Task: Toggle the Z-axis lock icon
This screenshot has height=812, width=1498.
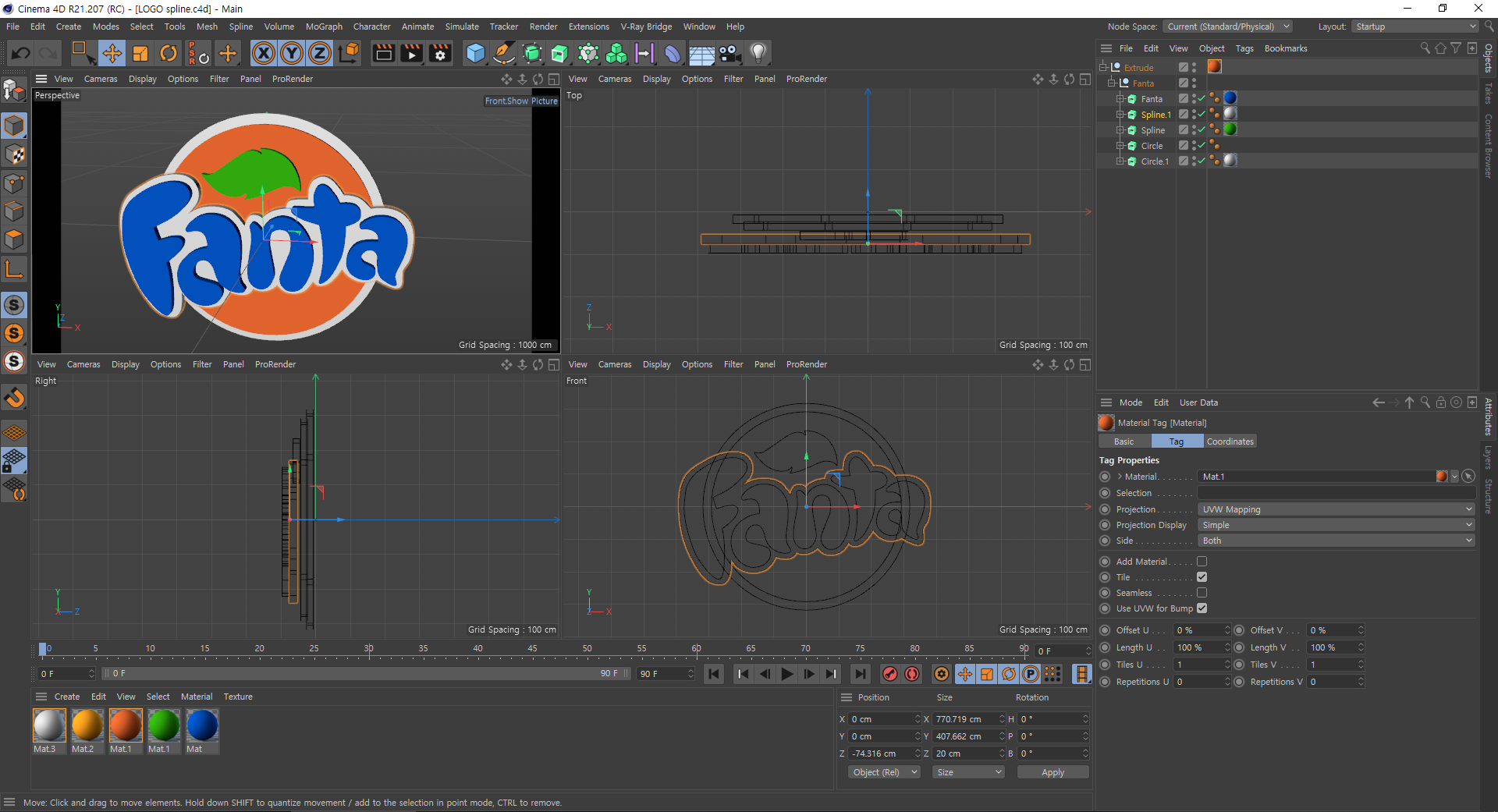Action: point(320,53)
